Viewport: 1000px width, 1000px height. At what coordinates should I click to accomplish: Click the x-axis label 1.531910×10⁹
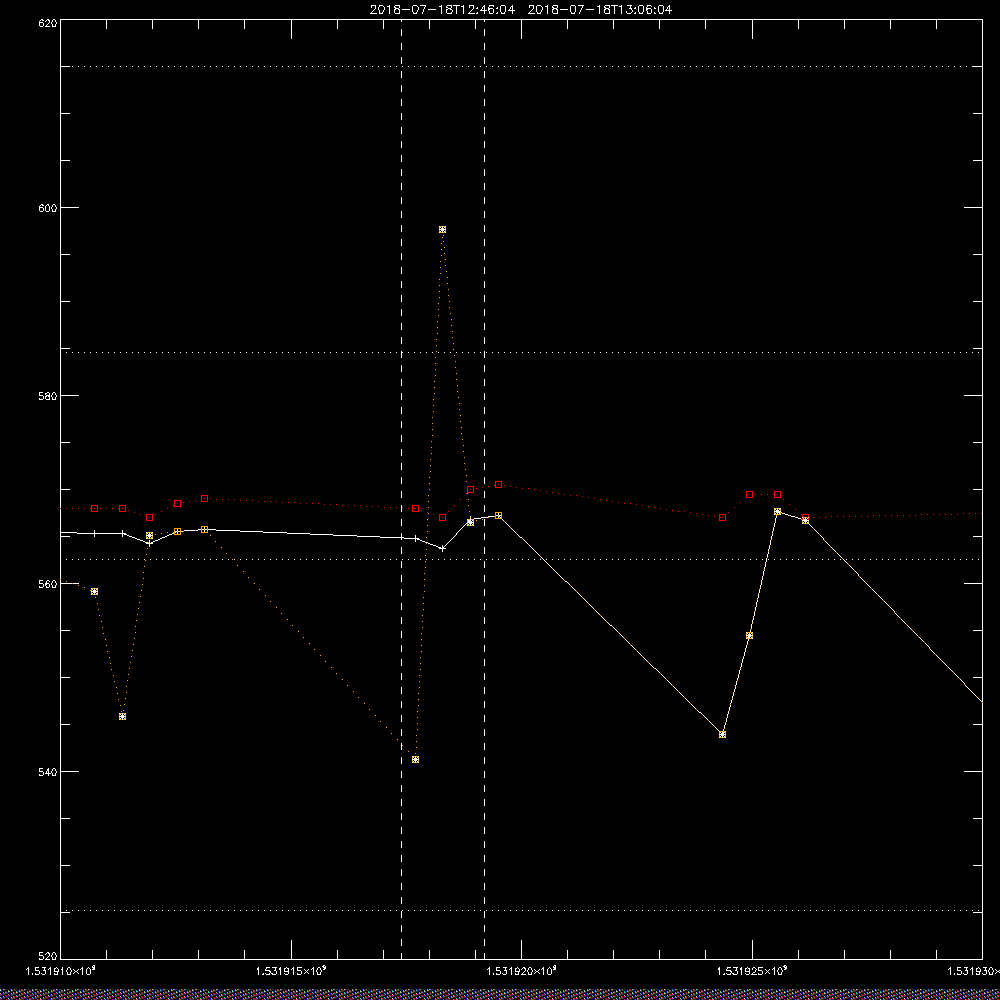[x=61, y=971]
